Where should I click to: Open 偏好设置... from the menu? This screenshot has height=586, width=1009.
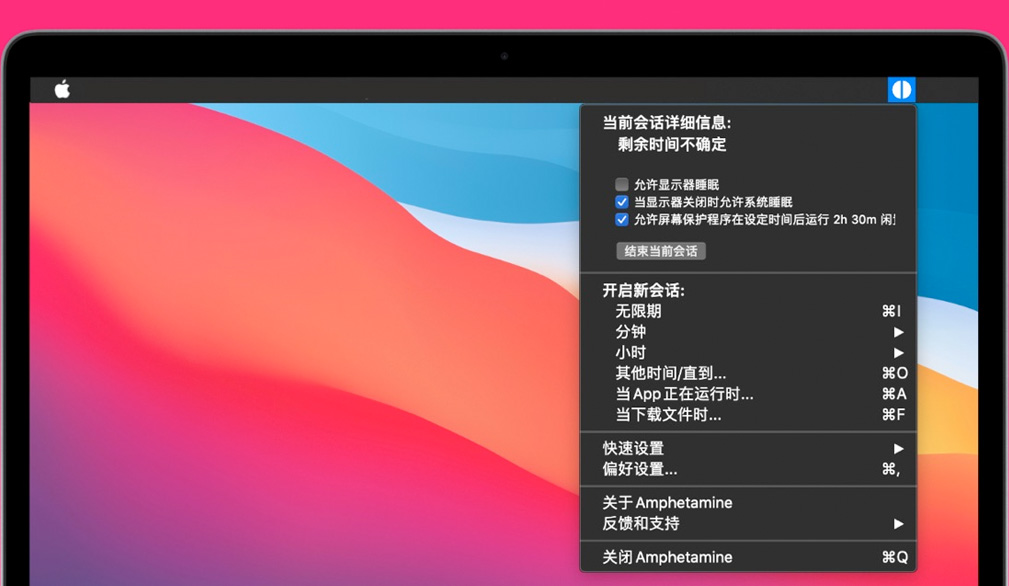tap(640, 469)
